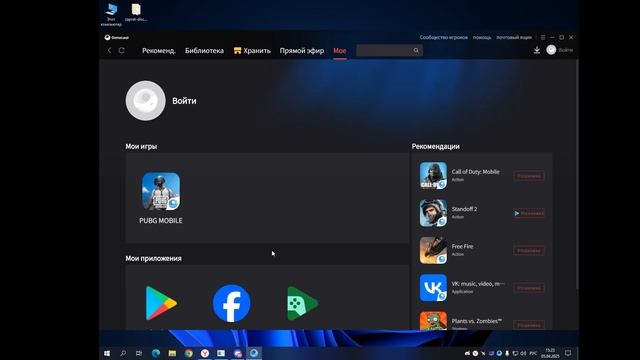
Task: Open the Windows Start menu
Action: tap(107, 353)
